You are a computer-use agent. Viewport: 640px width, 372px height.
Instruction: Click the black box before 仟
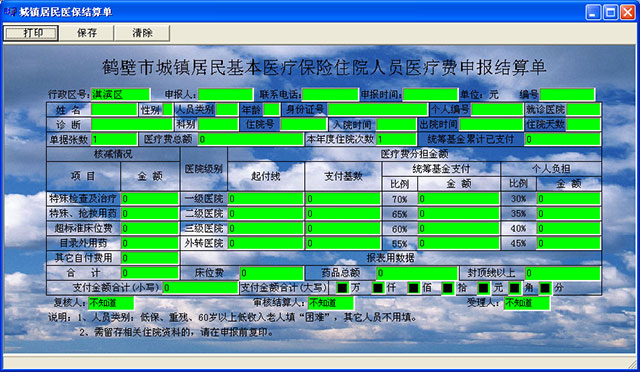(x=378, y=288)
